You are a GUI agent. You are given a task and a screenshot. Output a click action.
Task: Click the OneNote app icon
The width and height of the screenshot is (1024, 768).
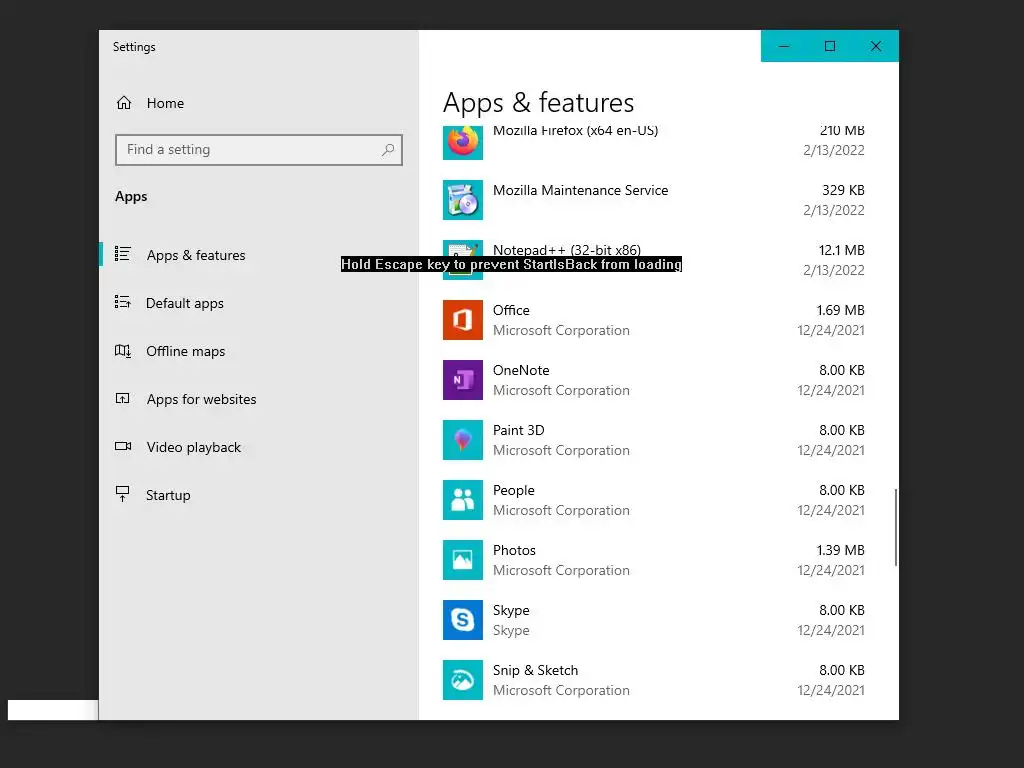click(462, 380)
